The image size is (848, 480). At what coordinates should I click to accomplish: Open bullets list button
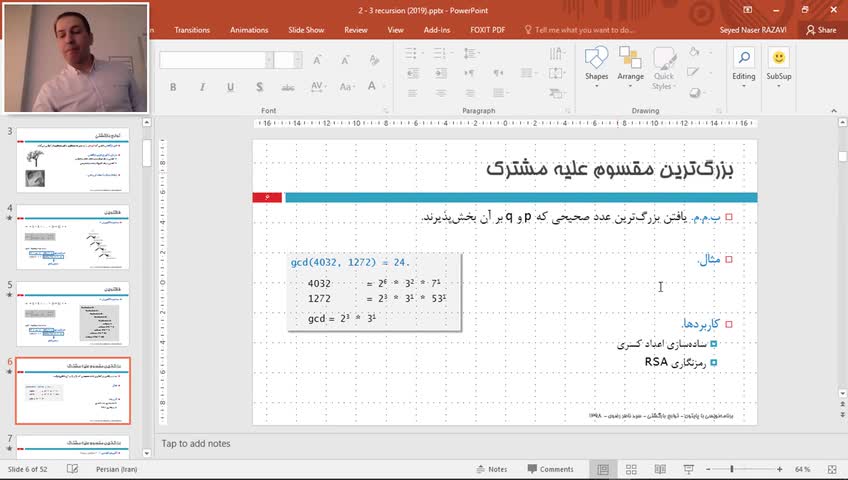tap(413, 53)
